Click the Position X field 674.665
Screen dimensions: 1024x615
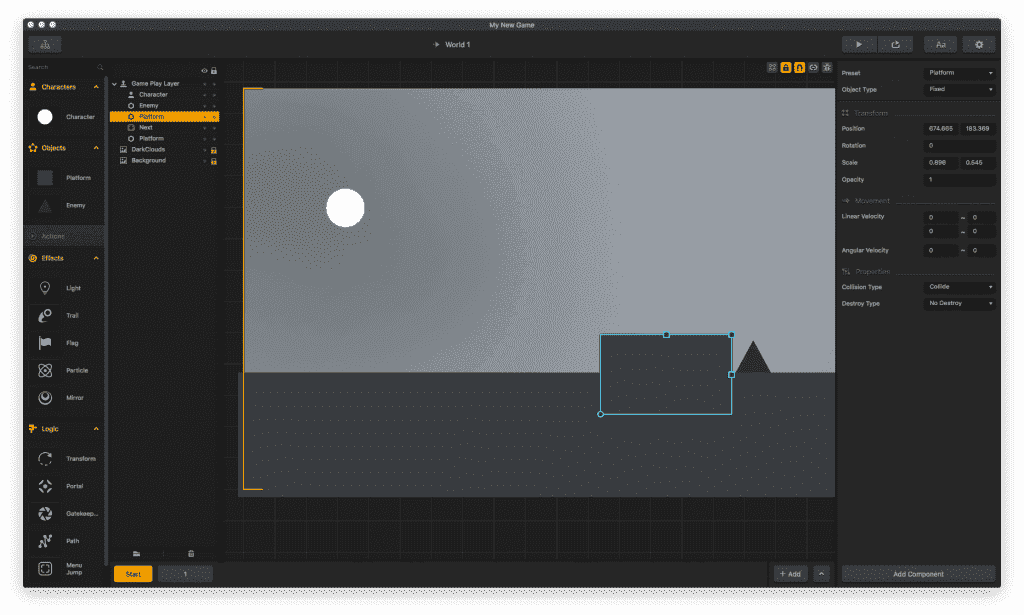tap(941, 129)
